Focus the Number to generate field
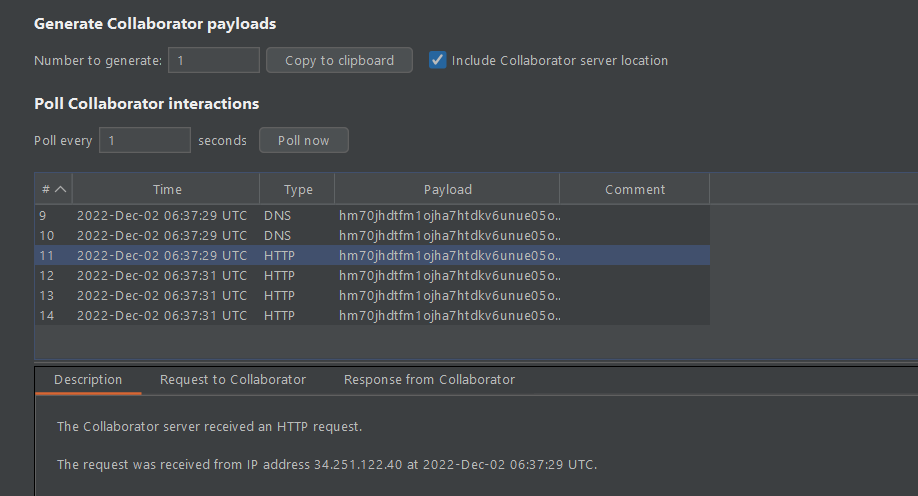Screen dimensions: 918x496 [x=213, y=60]
